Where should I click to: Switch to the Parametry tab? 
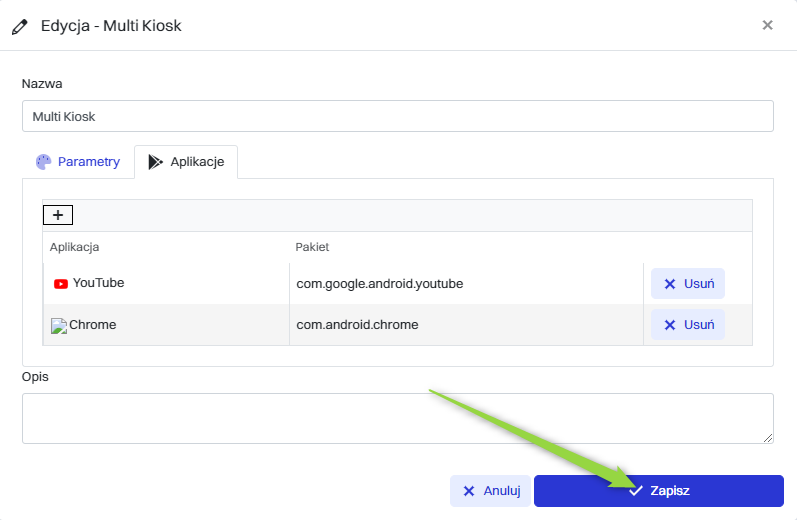[78, 161]
